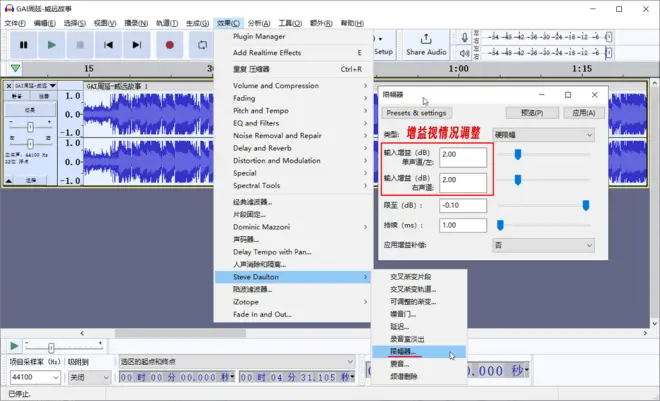Close the track with its X icon
Image resolution: width=660 pixels, height=401 pixels.
pyautogui.click(x=8, y=85)
